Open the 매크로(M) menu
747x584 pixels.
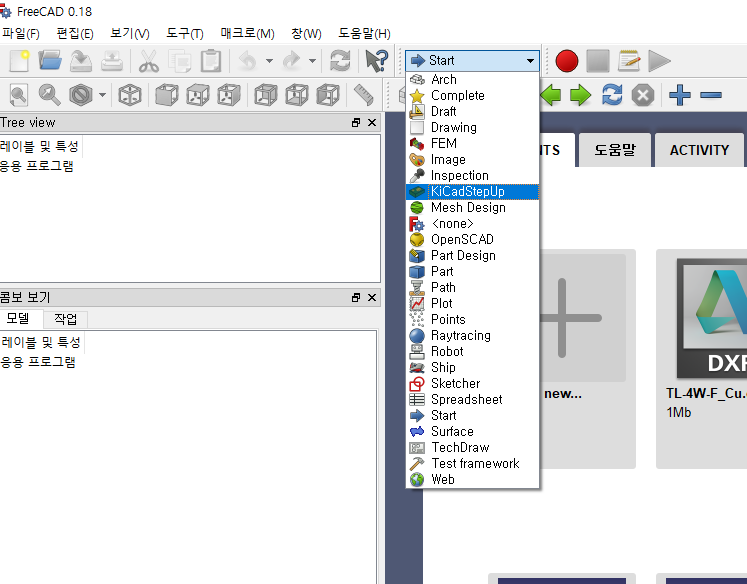pos(247,33)
